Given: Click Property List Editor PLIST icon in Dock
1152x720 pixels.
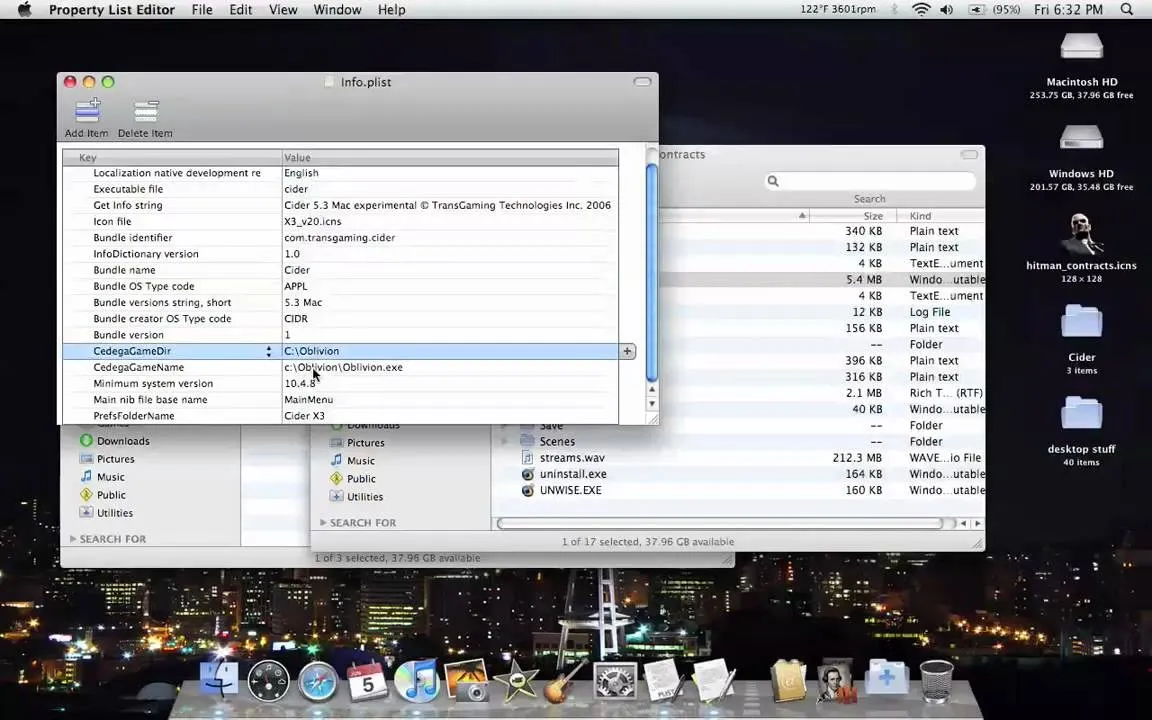Looking at the screenshot, I should tap(664, 680).
